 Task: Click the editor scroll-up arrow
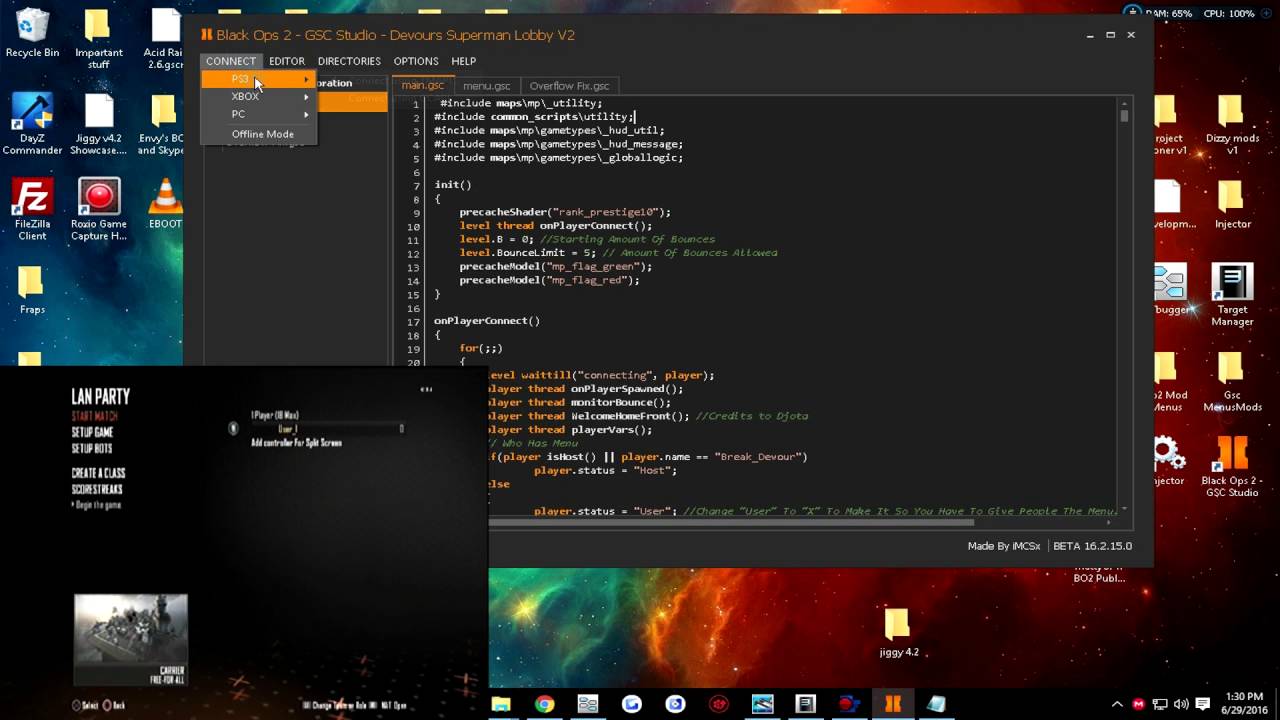(1124, 103)
